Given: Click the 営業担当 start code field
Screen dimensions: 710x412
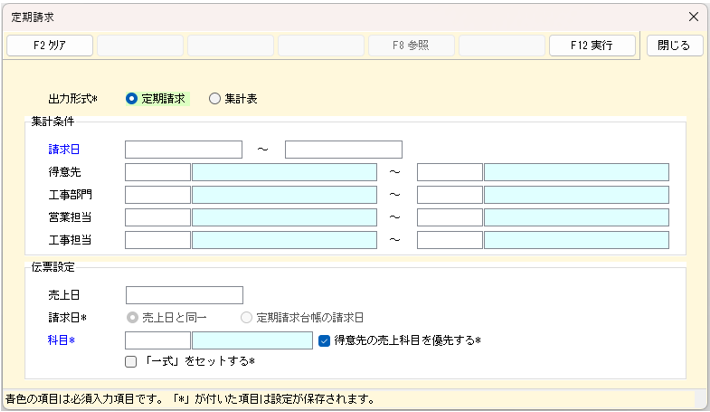Looking at the screenshot, I should [158, 217].
